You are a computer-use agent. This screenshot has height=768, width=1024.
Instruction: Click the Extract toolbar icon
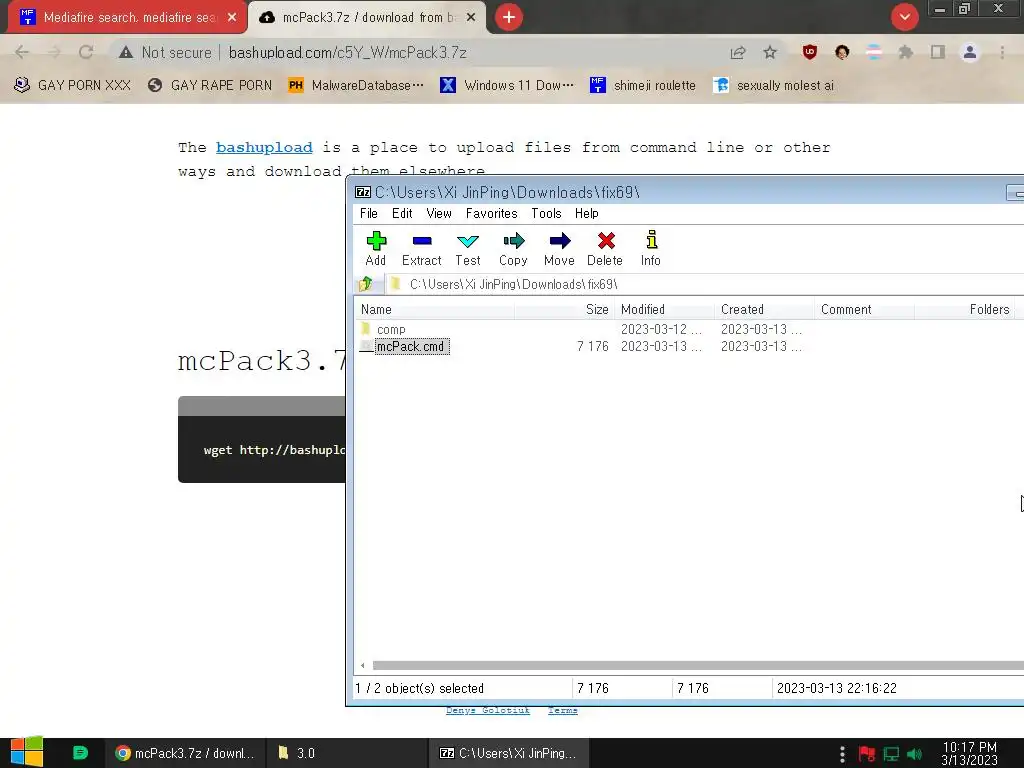421,249
